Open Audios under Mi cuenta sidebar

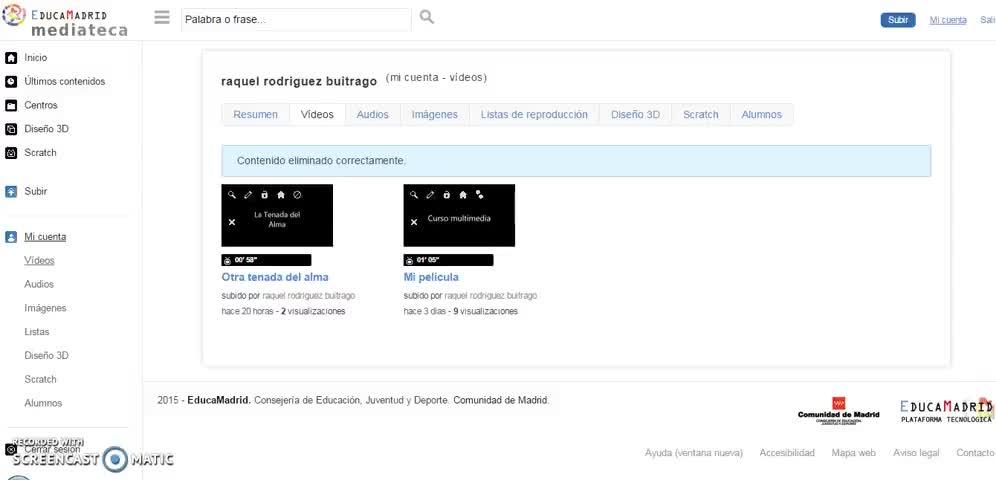(x=39, y=284)
